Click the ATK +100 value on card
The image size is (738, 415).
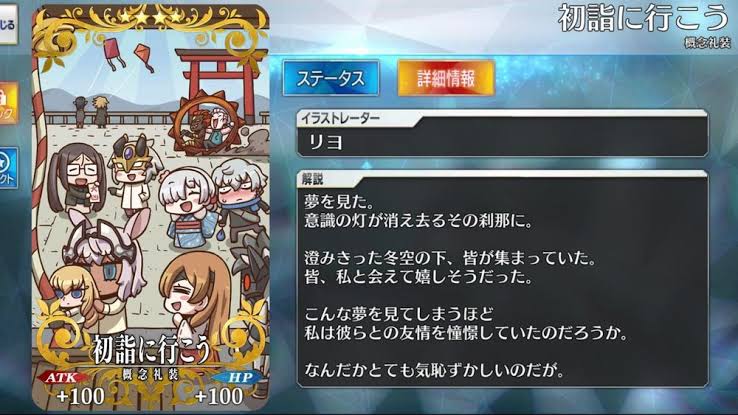[80, 396]
